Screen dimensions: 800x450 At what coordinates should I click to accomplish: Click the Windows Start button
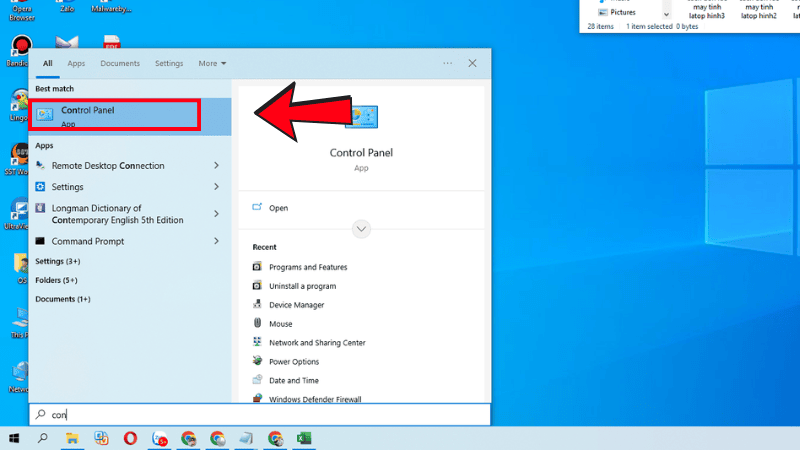tap(14, 438)
